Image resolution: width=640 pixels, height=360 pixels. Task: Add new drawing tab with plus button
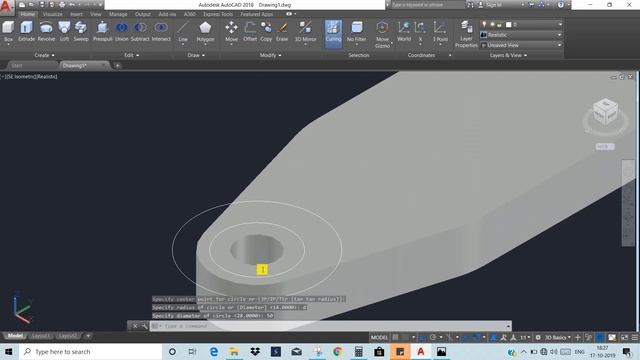point(117,65)
